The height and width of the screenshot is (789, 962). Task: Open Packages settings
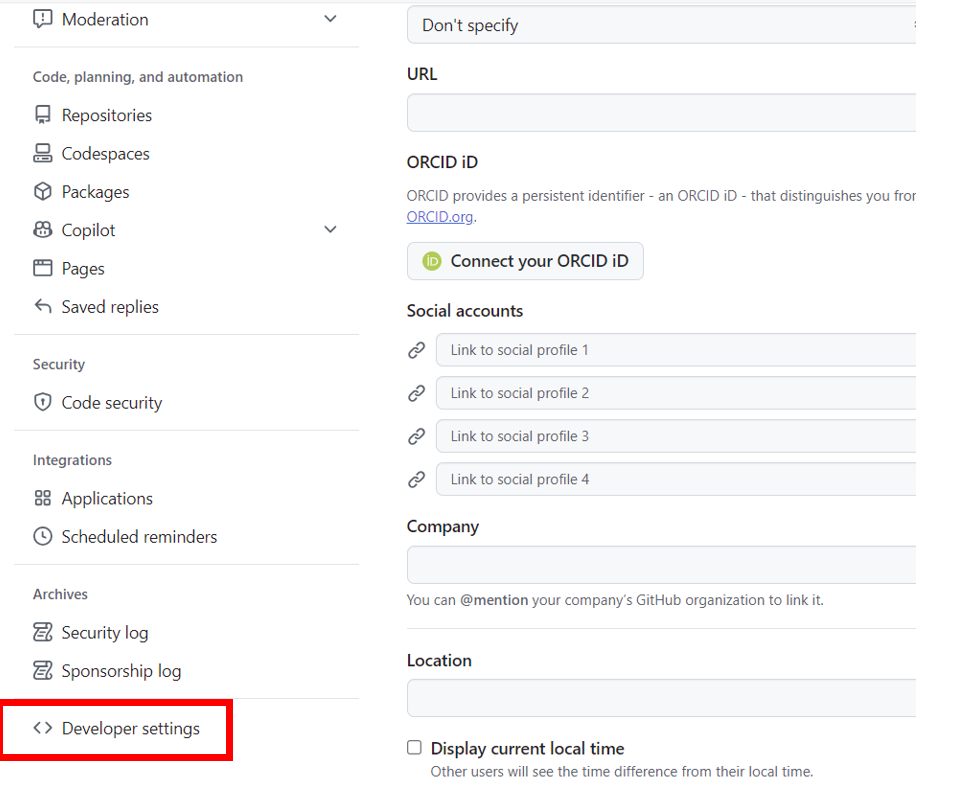tap(96, 192)
